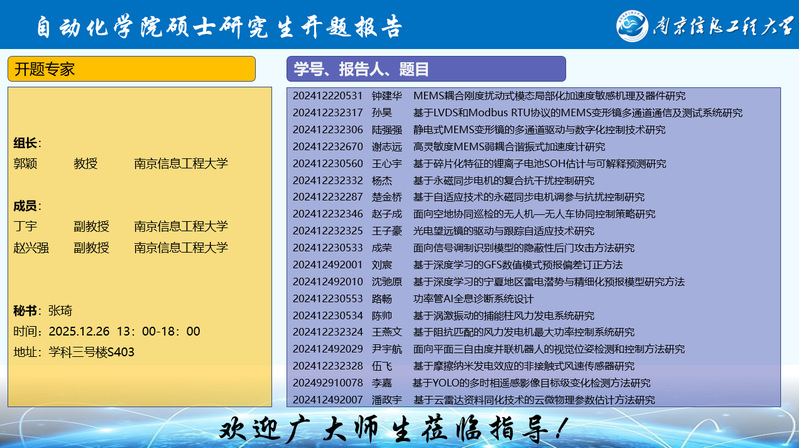Click presenter name 孙昊 in the list
Viewport: 799px width, 448px height.
(x=381, y=113)
